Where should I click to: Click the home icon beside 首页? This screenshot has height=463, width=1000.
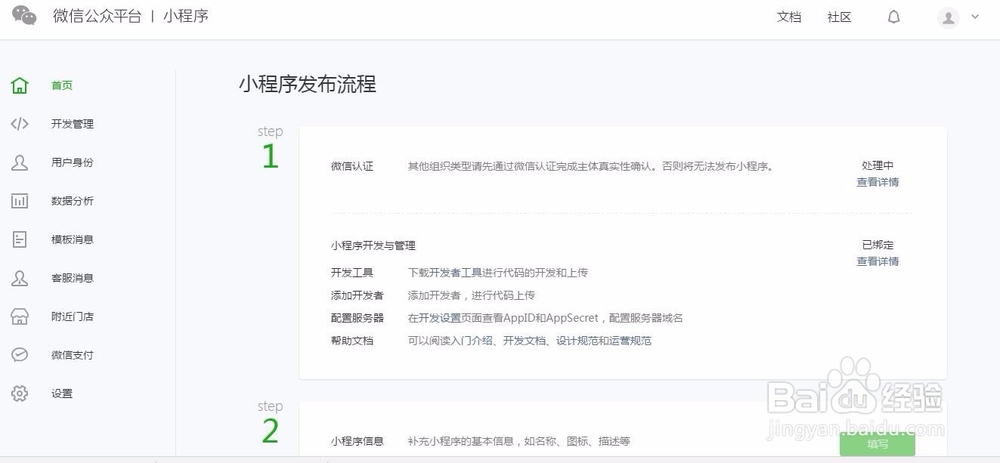(x=20, y=85)
